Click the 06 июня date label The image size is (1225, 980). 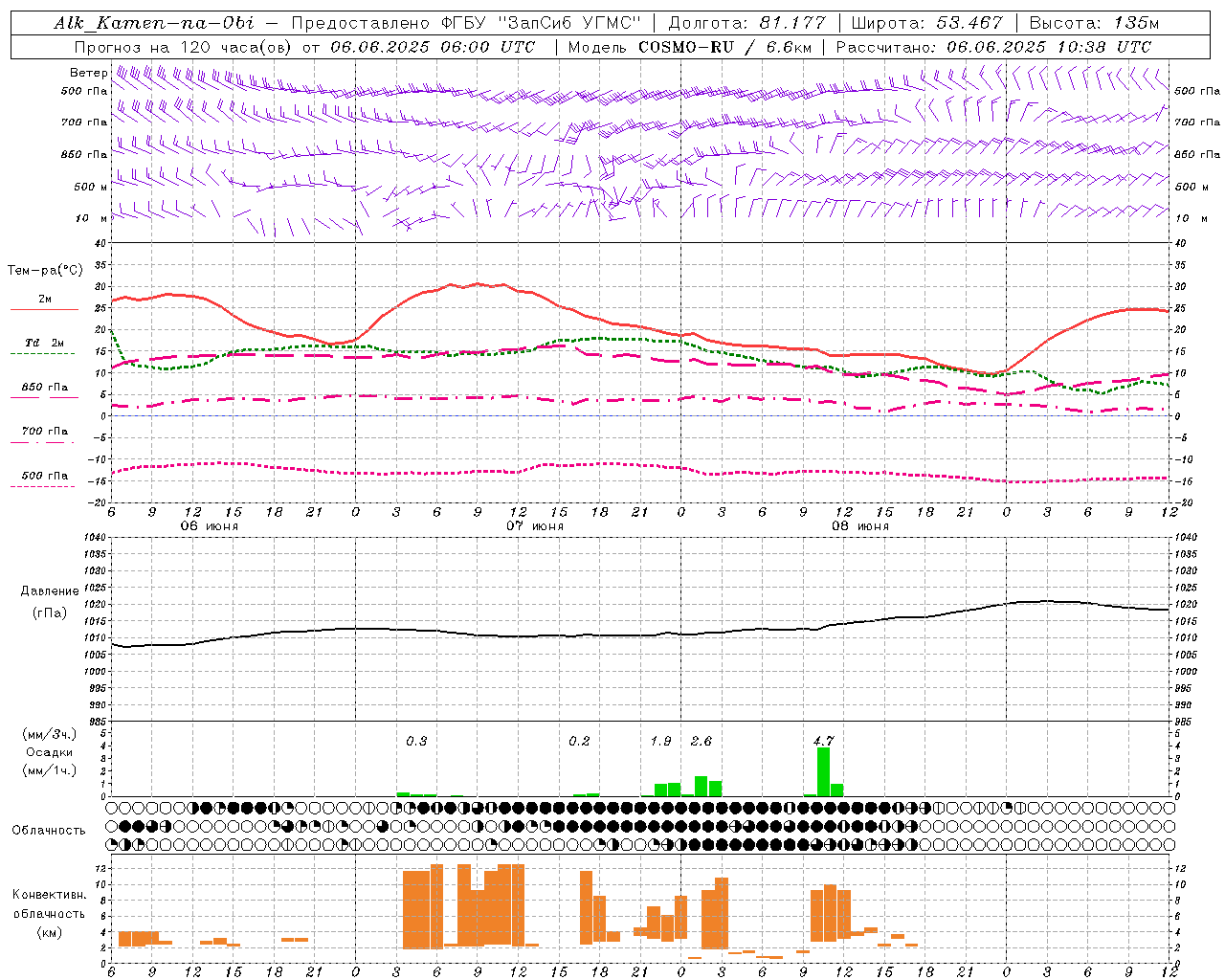210,526
